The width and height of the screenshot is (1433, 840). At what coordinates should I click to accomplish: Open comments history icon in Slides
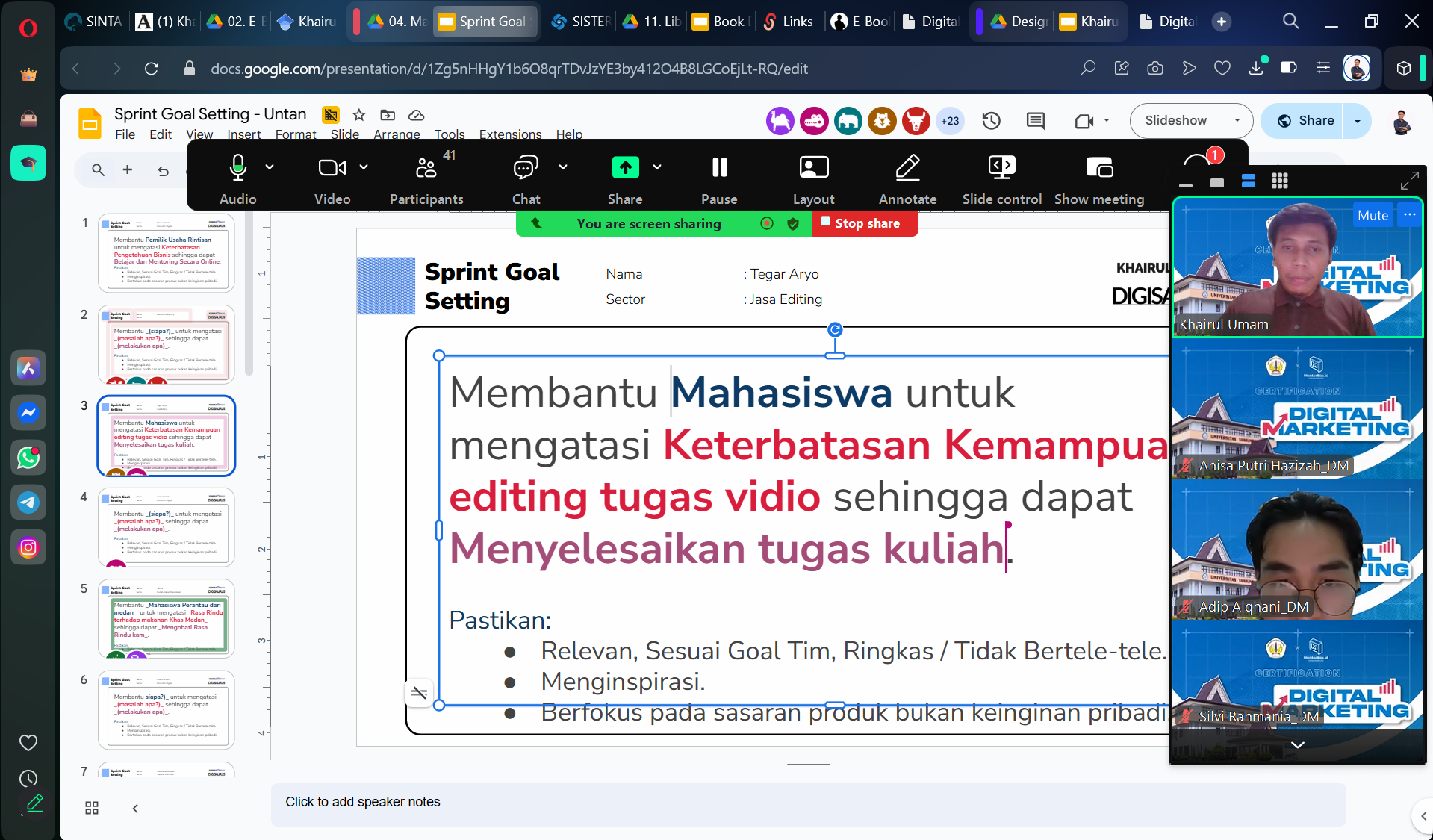click(x=1035, y=121)
